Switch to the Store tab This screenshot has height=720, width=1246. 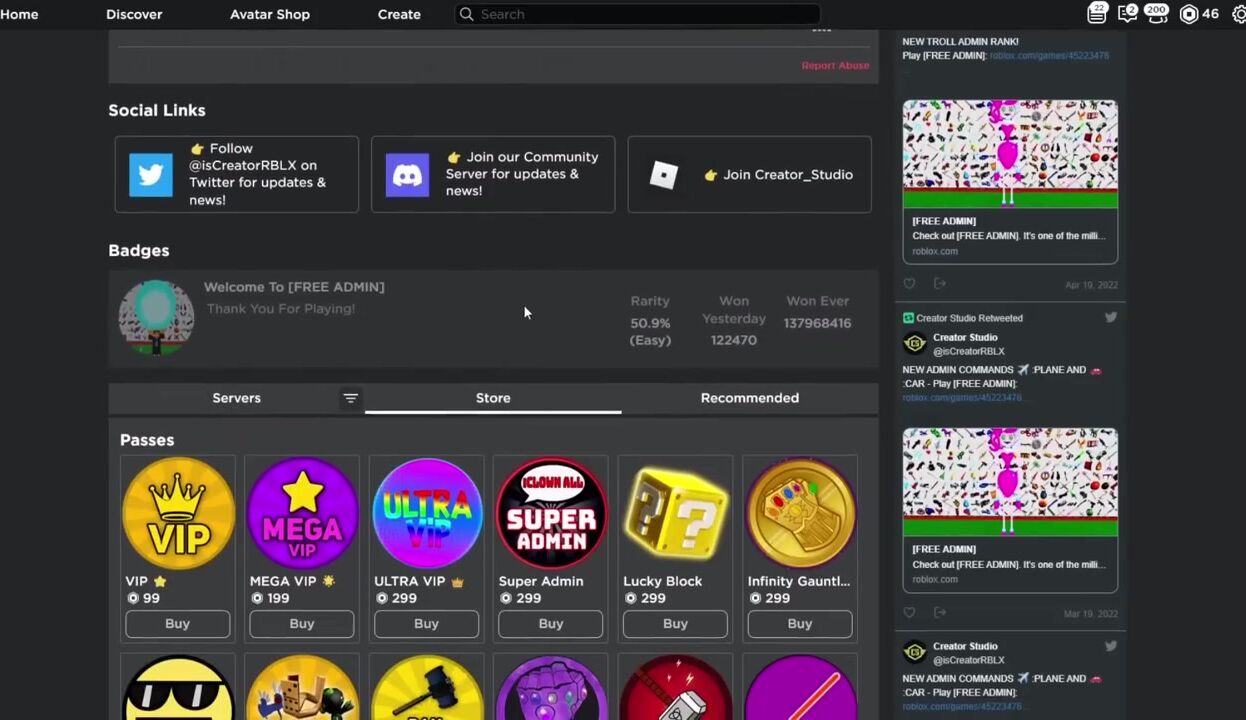tap(493, 398)
